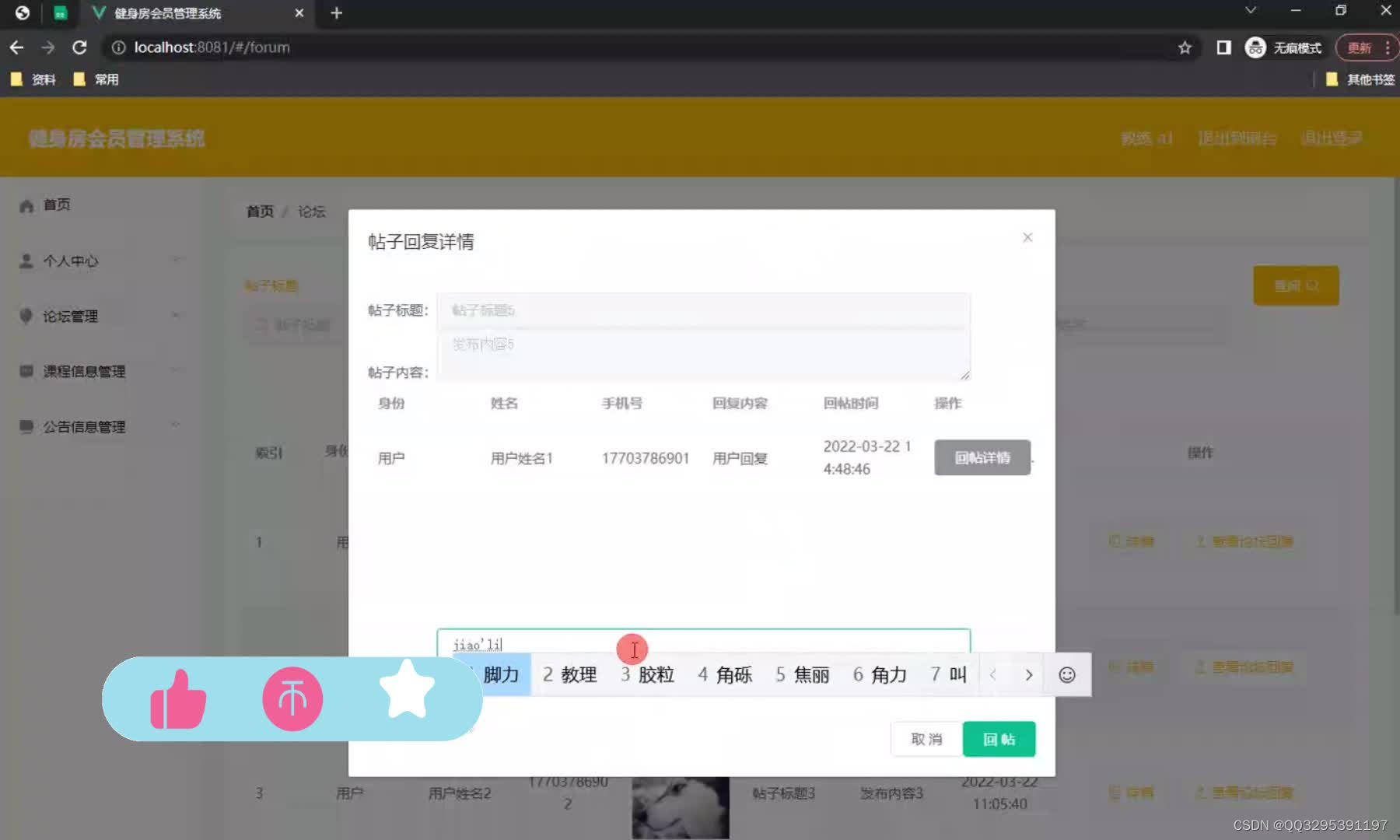
Task: Click the address bar URL
Action: point(212,47)
